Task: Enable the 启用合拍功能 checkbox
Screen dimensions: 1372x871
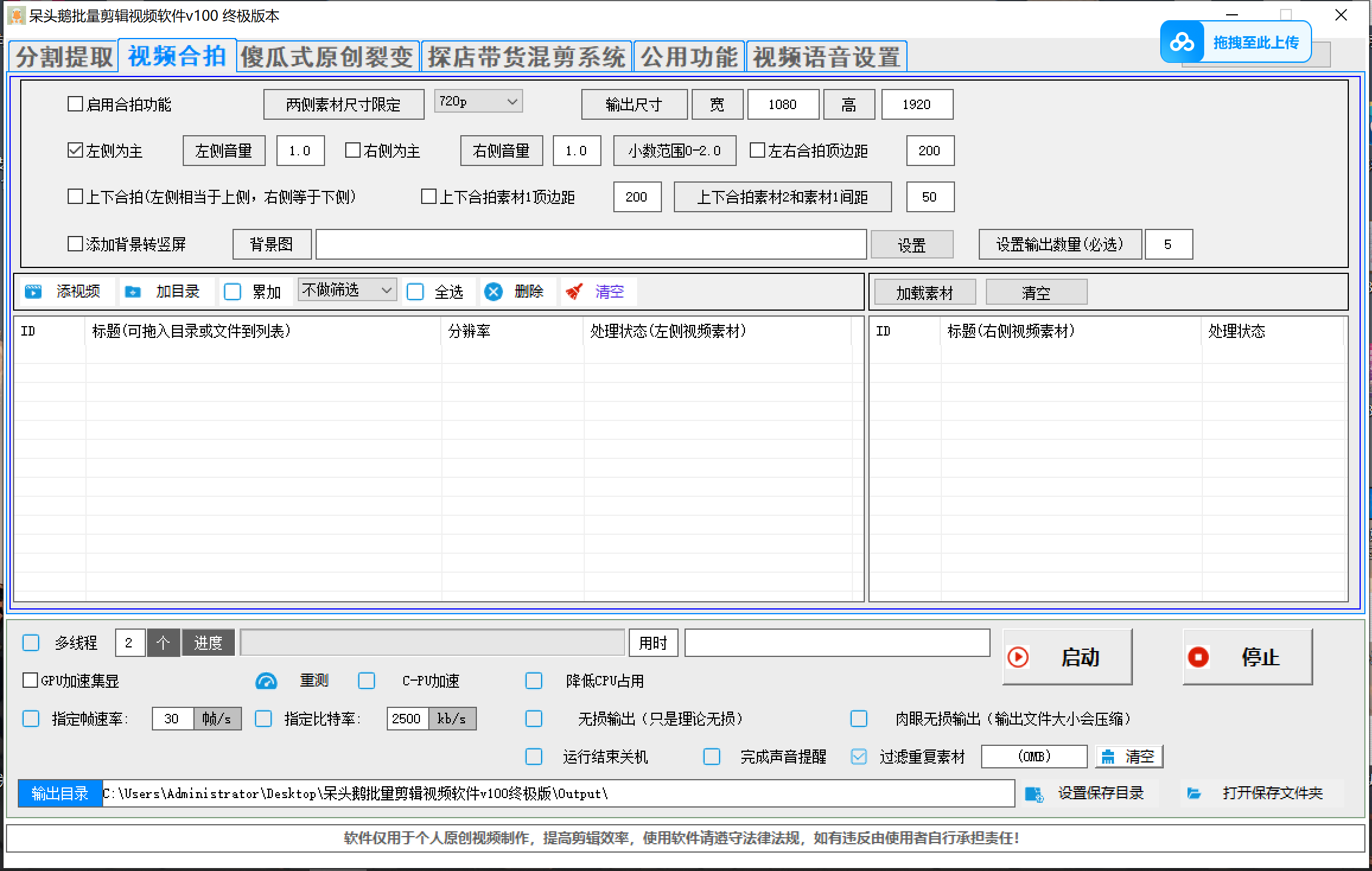Action: pyautogui.click(x=75, y=104)
